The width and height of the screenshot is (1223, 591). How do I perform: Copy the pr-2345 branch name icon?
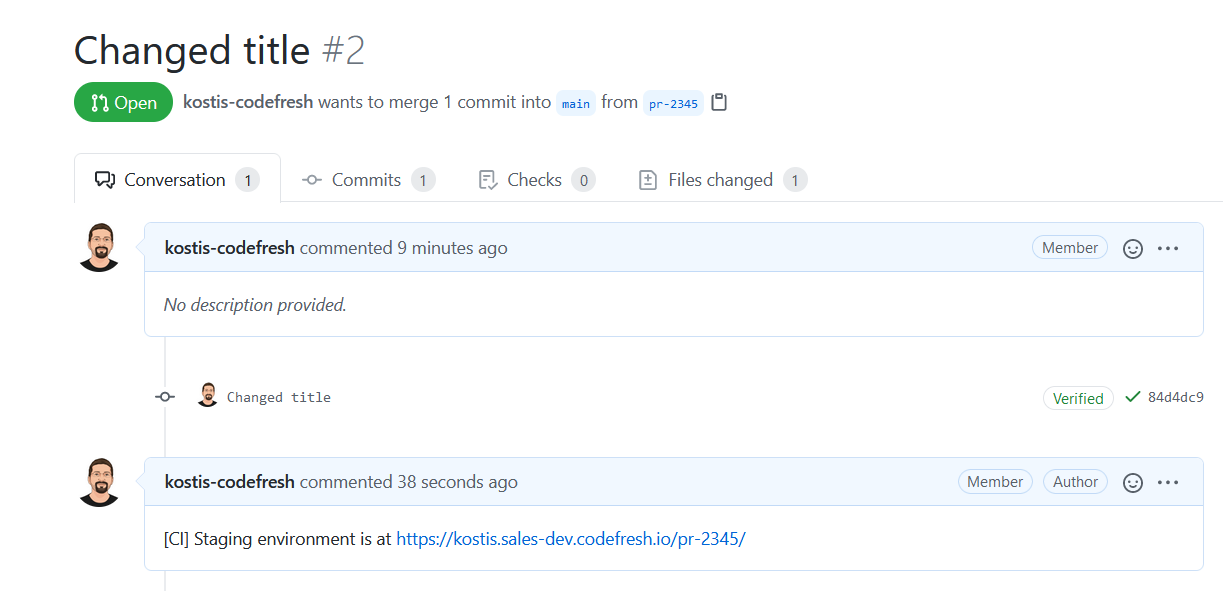point(719,102)
